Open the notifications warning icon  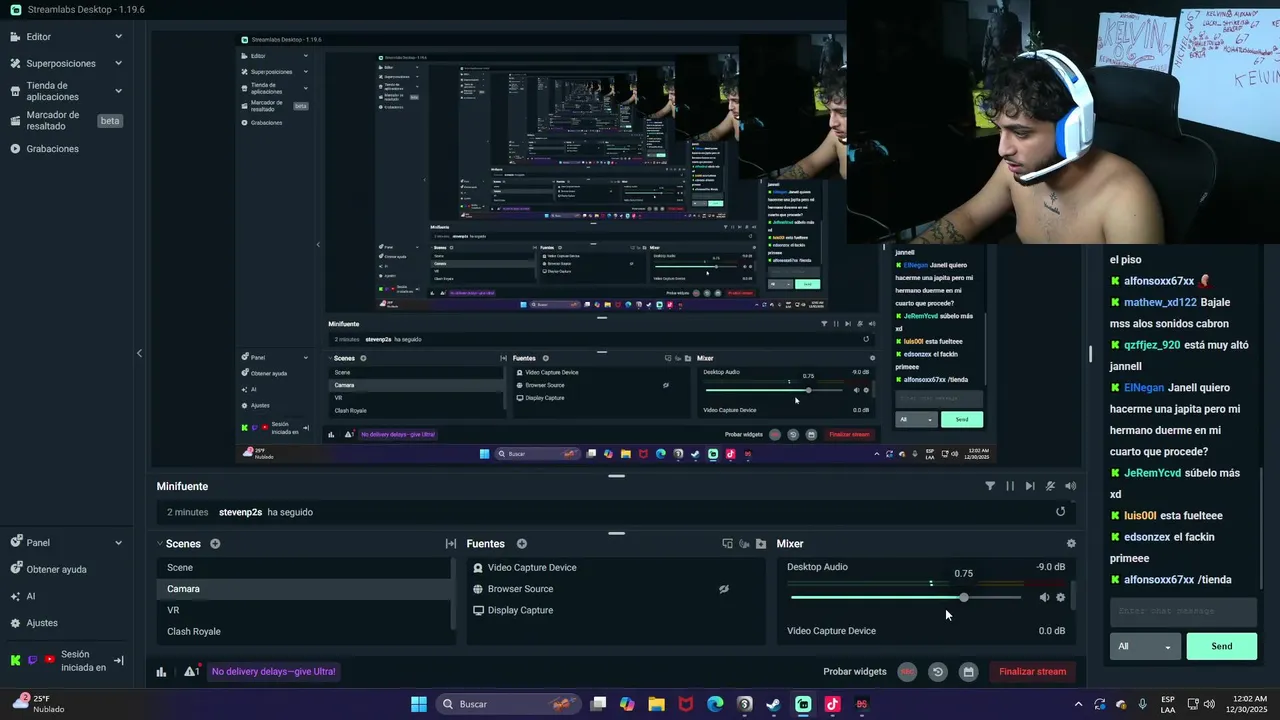click(x=191, y=672)
